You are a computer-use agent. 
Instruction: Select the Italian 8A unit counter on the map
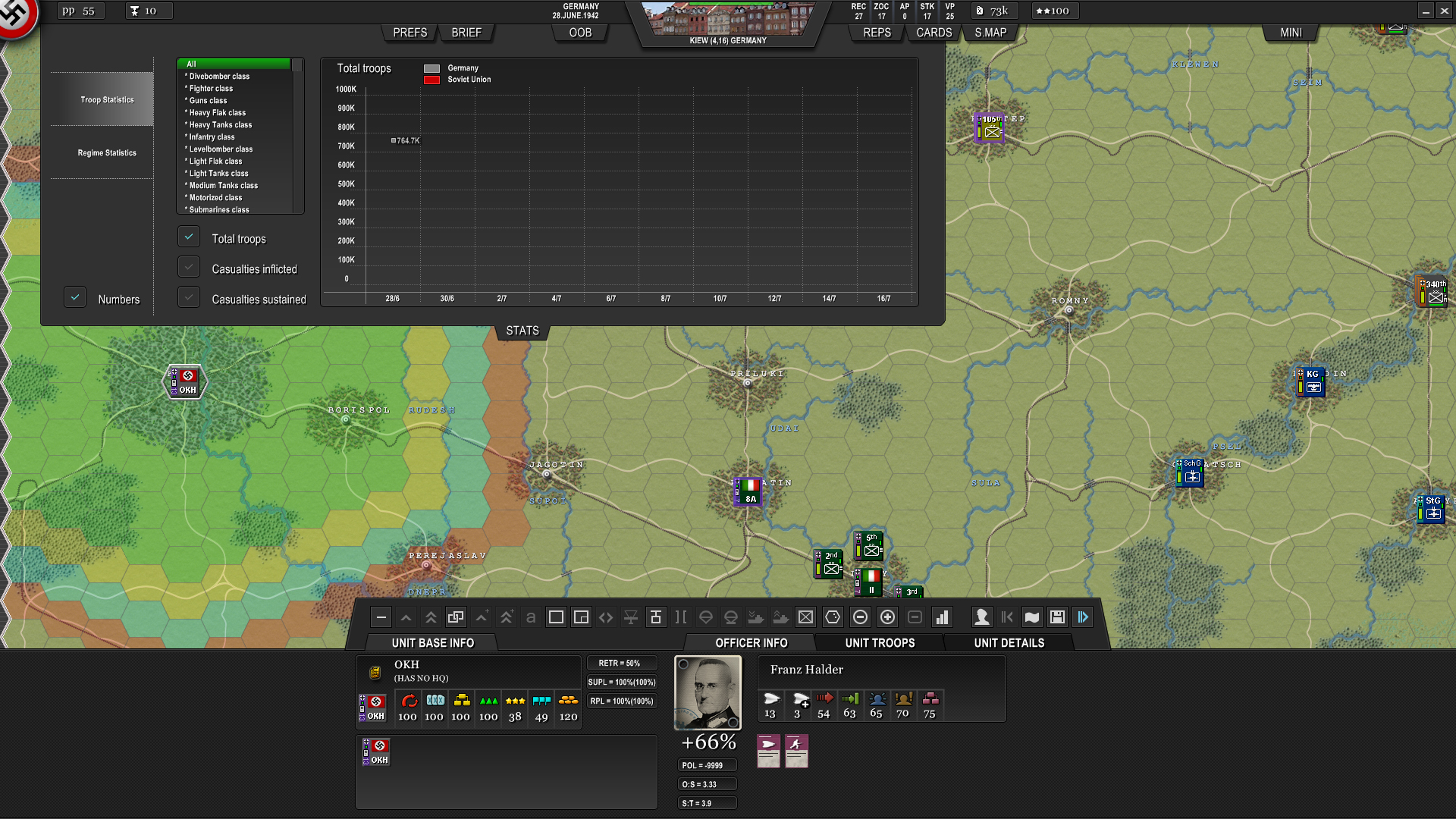click(748, 491)
